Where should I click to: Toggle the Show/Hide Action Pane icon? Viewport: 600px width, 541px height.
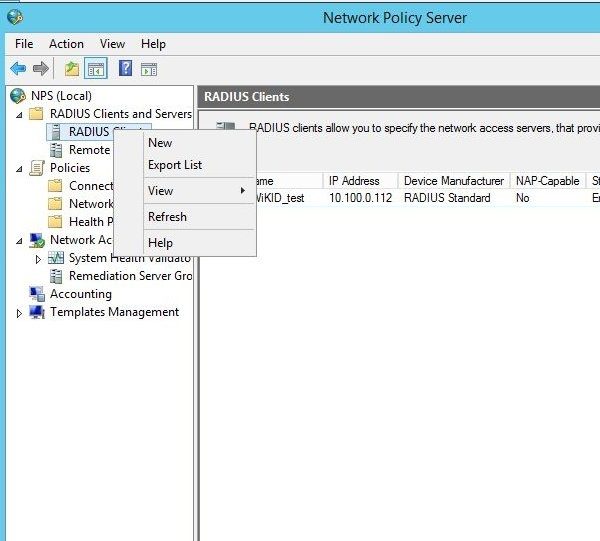(149, 70)
